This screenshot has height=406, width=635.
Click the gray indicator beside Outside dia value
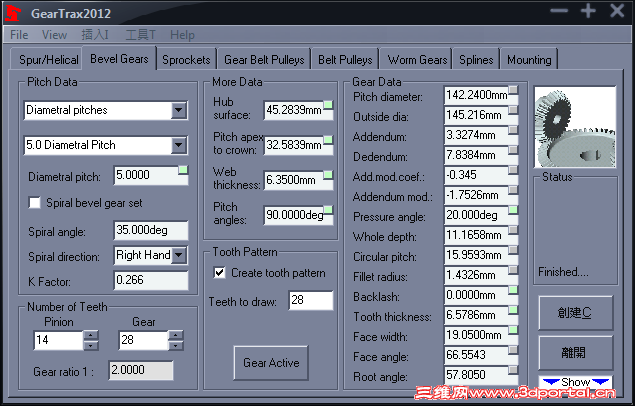513,110
